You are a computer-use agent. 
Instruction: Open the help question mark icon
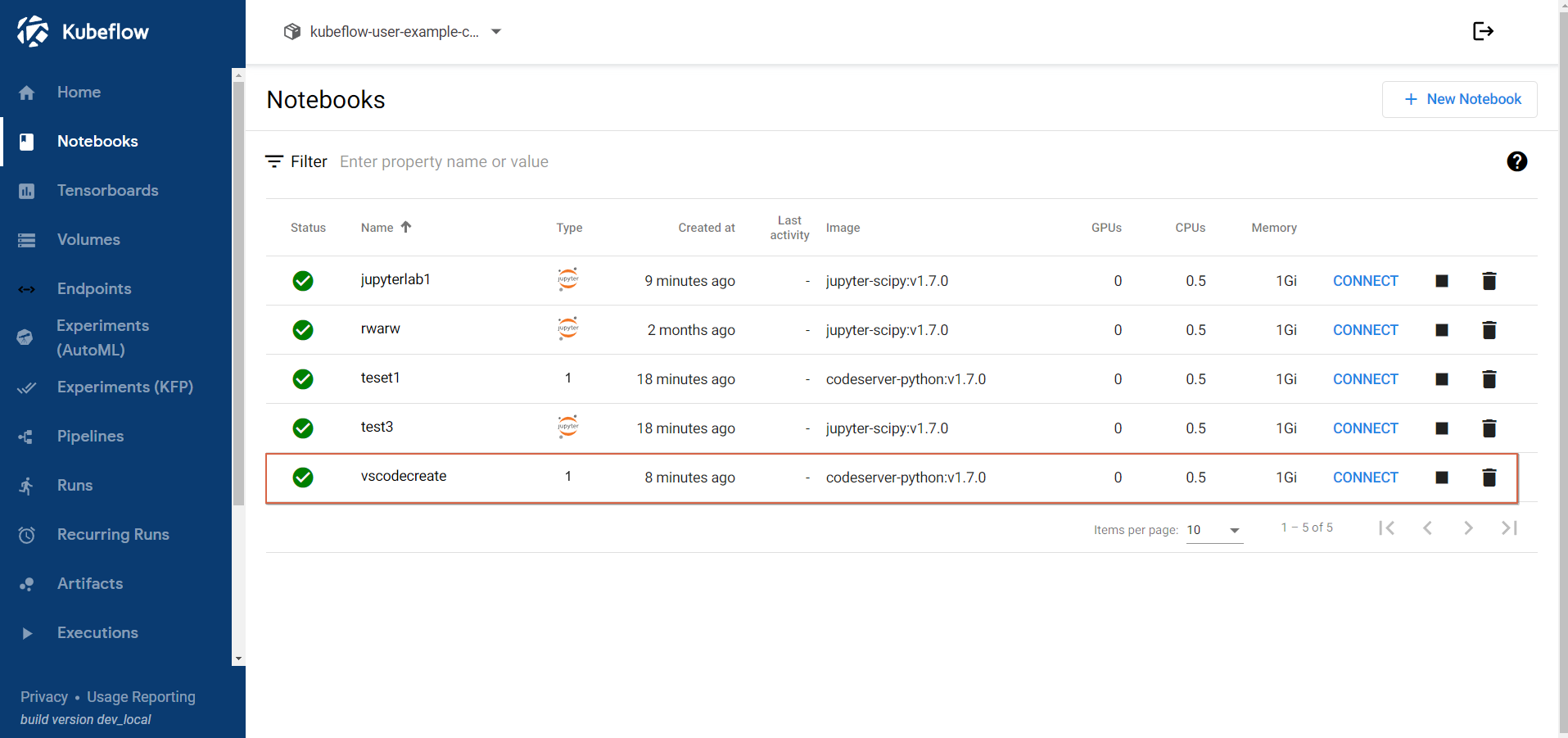click(x=1517, y=161)
